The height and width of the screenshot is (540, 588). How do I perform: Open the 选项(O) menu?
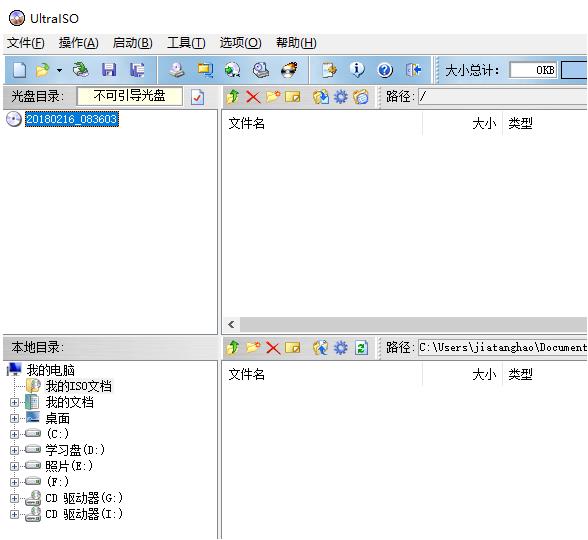coord(240,43)
